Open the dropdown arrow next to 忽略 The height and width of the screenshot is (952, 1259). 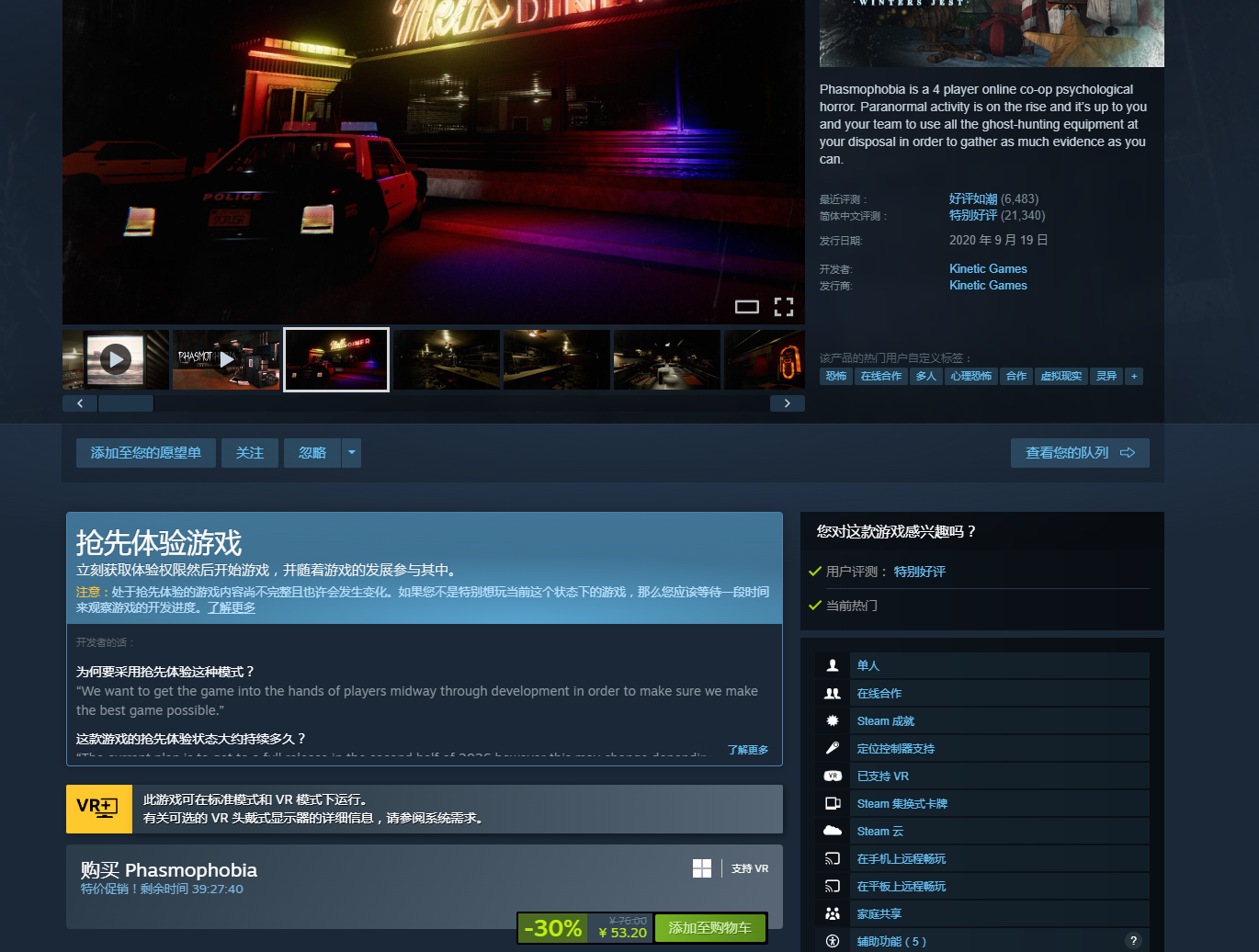coord(351,453)
